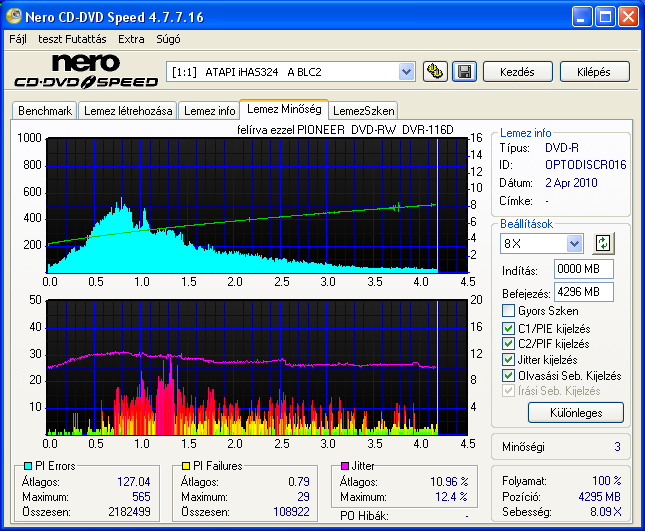This screenshot has height=531, width=645.
Task: Toggle the Gyors Szken checkbox
Action: pyautogui.click(x=508, y=311)
